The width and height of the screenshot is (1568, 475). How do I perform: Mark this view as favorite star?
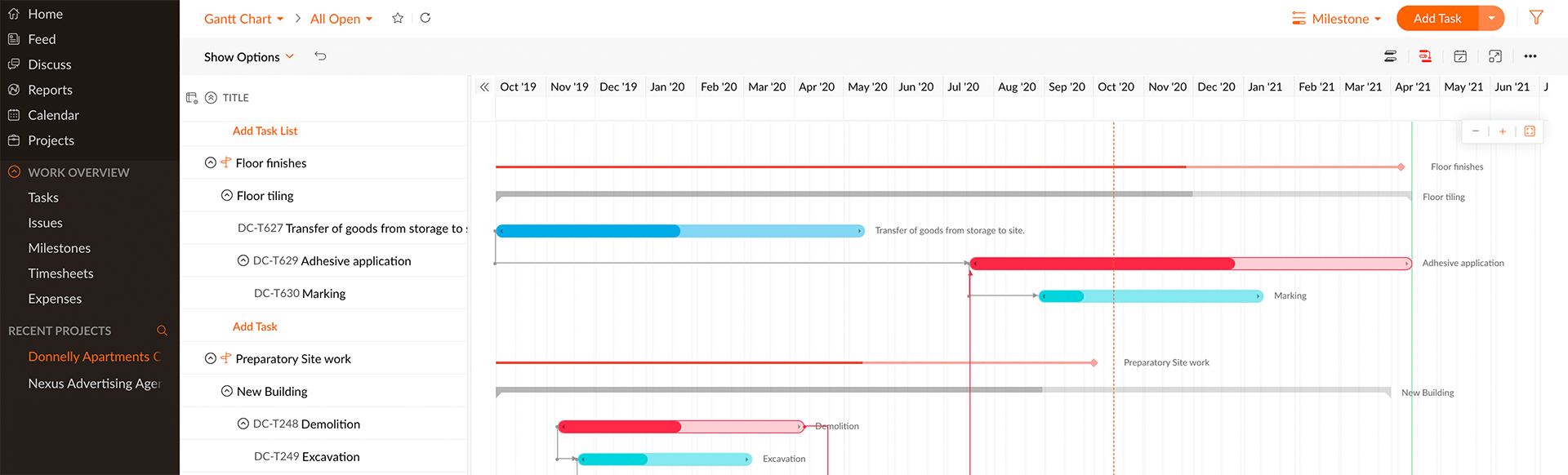pos(398,18)
